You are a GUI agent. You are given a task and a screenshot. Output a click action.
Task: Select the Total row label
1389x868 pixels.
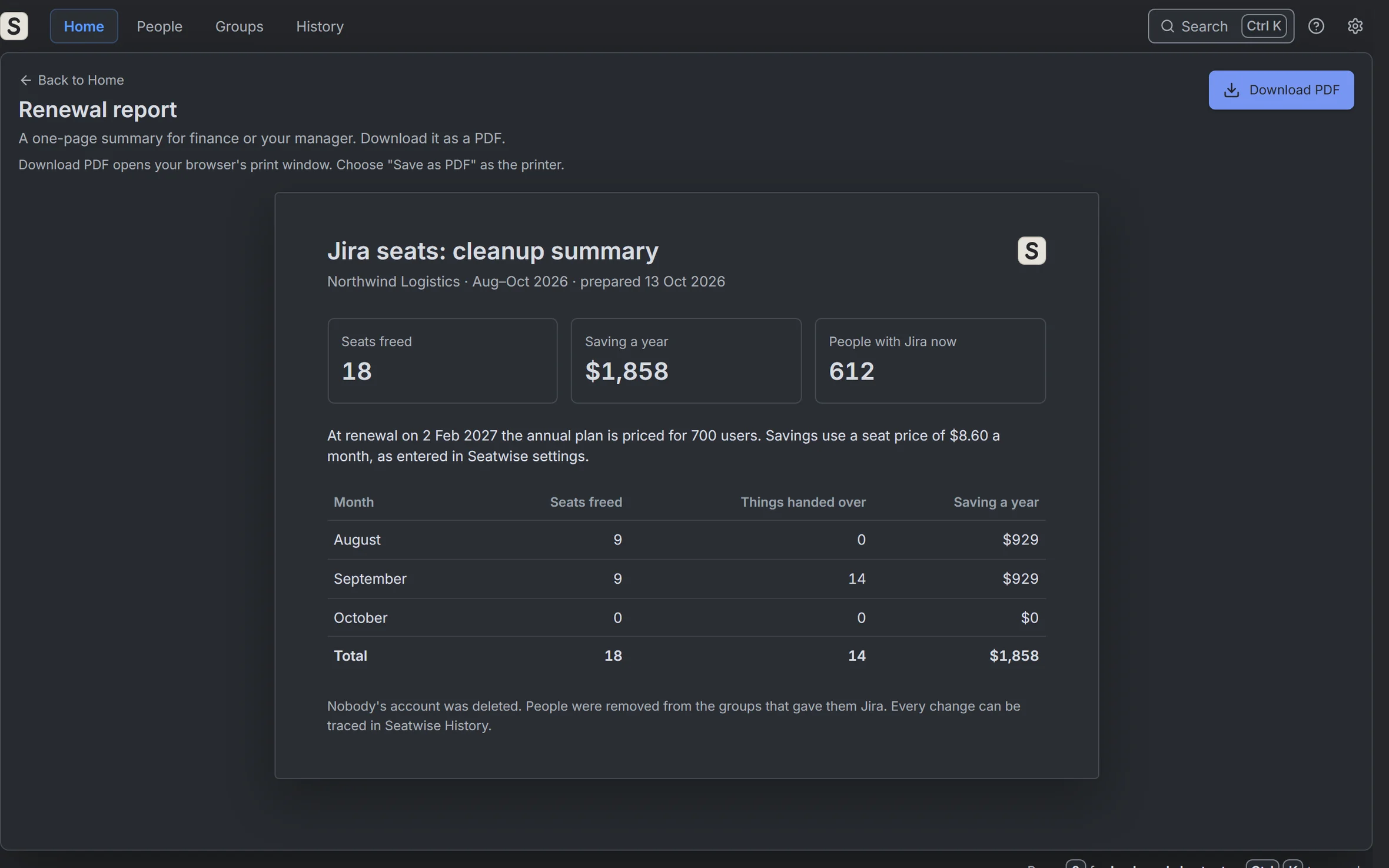350,656
